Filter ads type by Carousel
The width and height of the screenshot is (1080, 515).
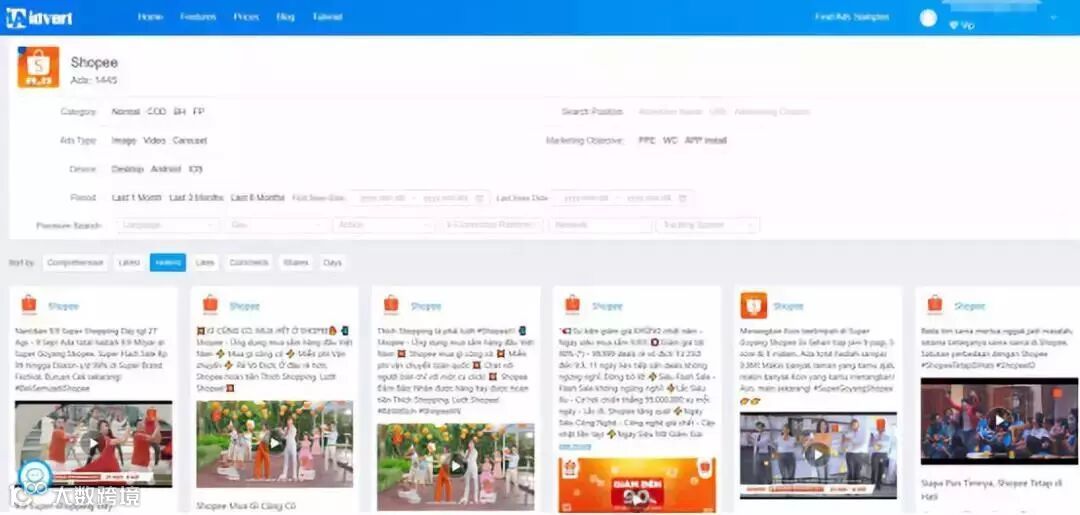click(189, 140)
